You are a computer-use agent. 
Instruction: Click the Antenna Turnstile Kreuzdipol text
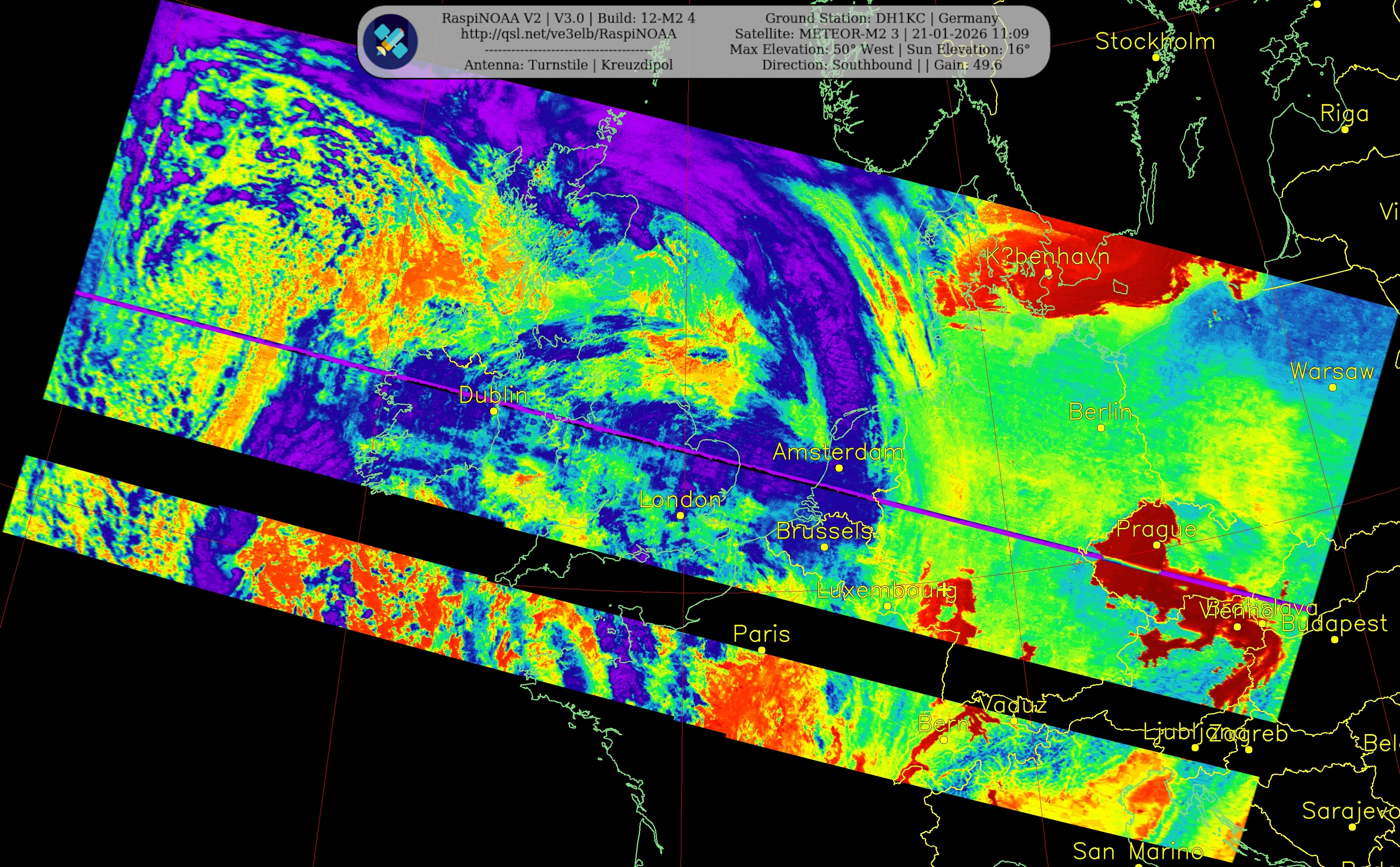[x=568, y=65]
